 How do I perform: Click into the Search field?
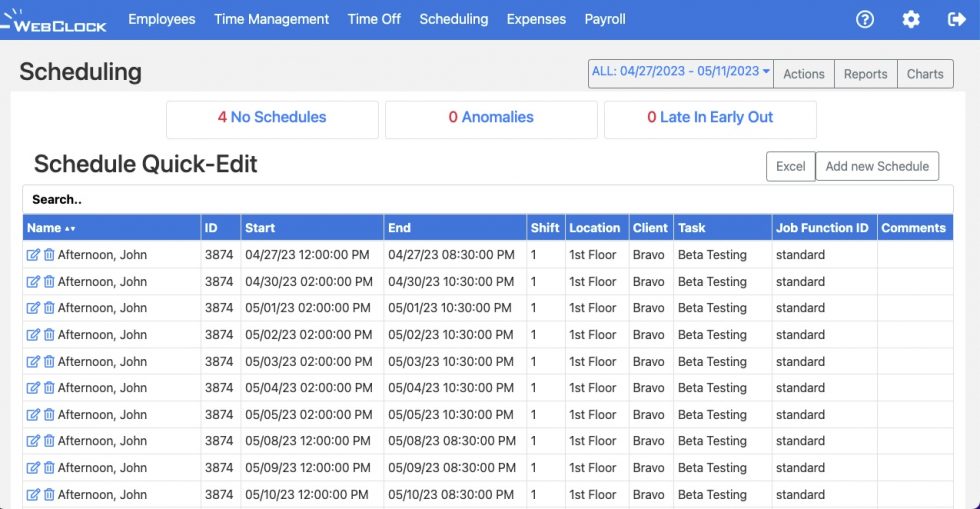488,199
